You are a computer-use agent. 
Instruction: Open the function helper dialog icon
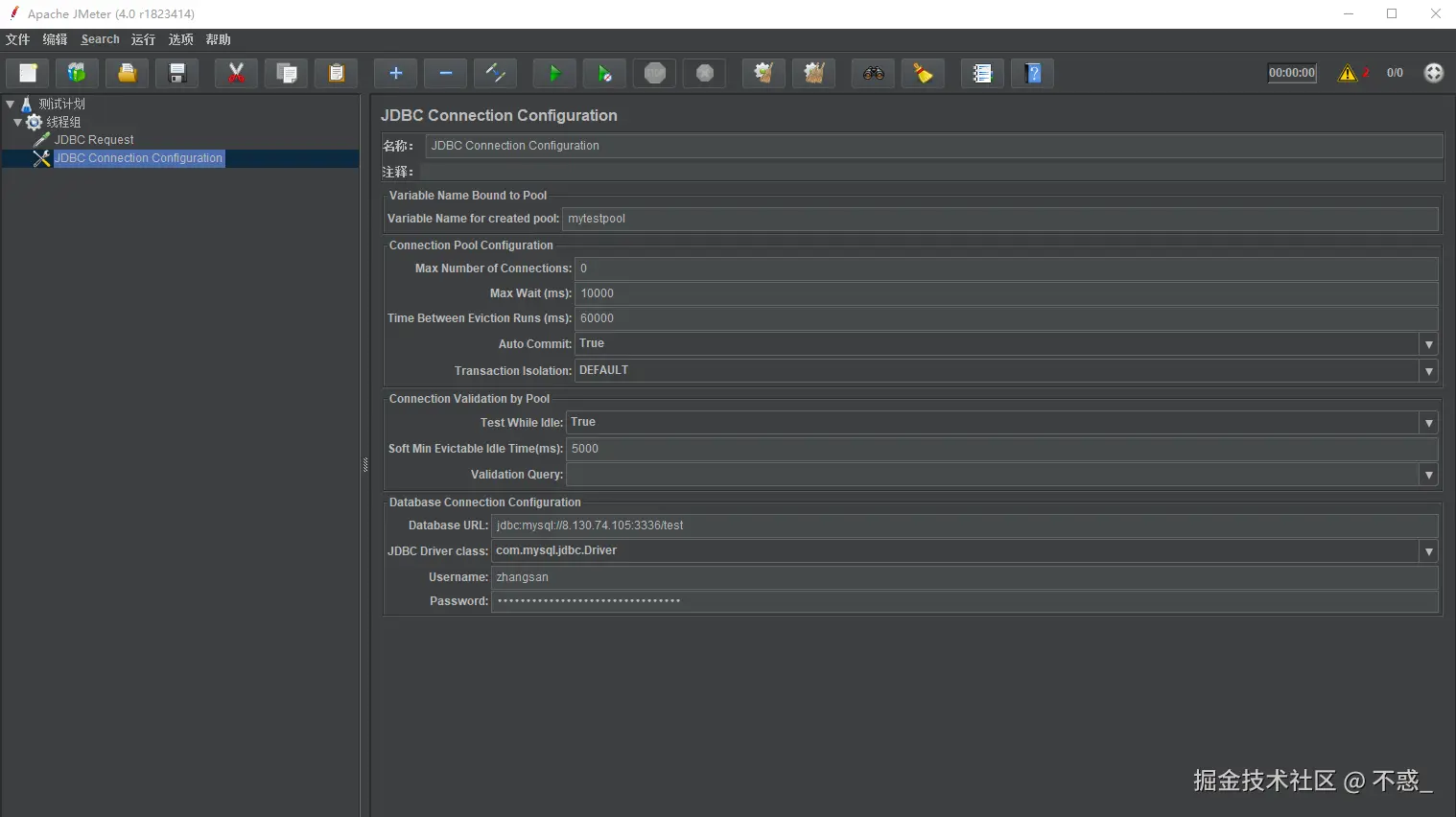(982, 73)
